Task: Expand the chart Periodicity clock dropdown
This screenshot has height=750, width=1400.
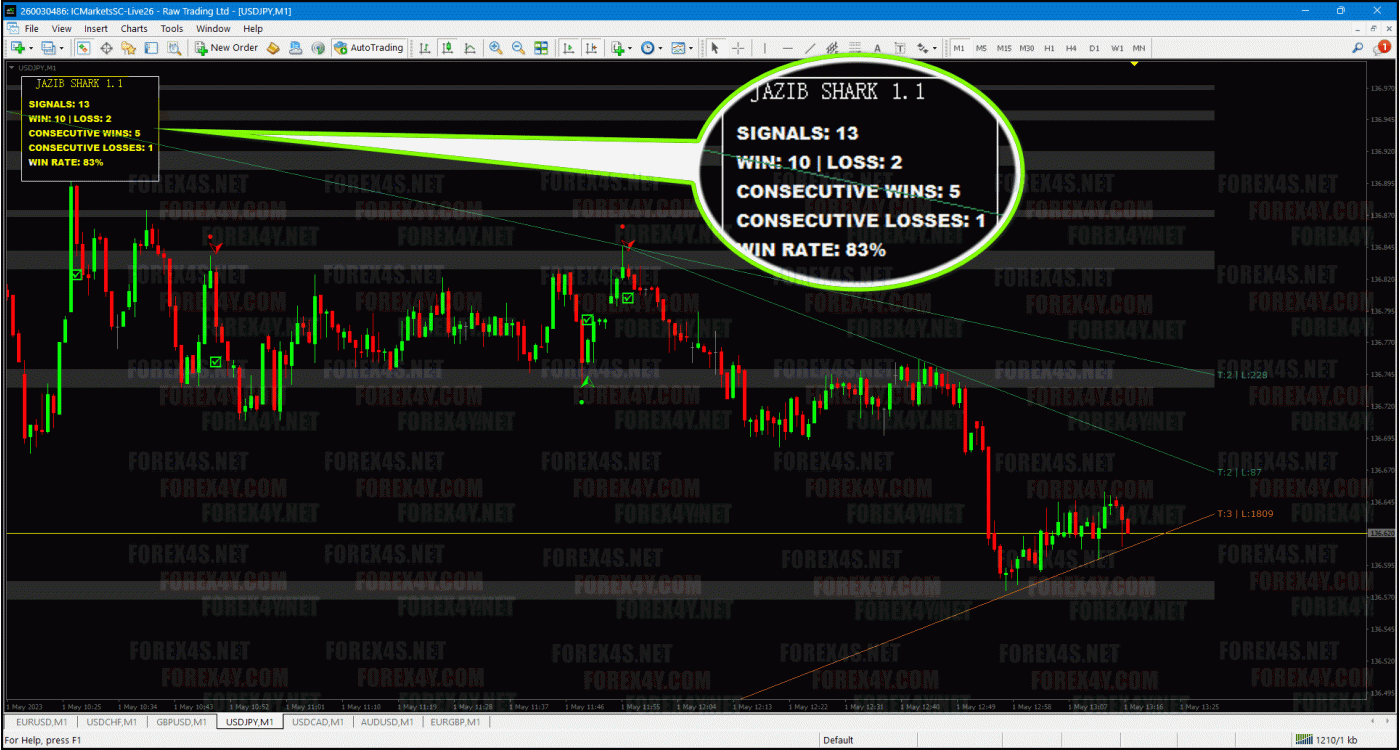Action: [661, 48]
